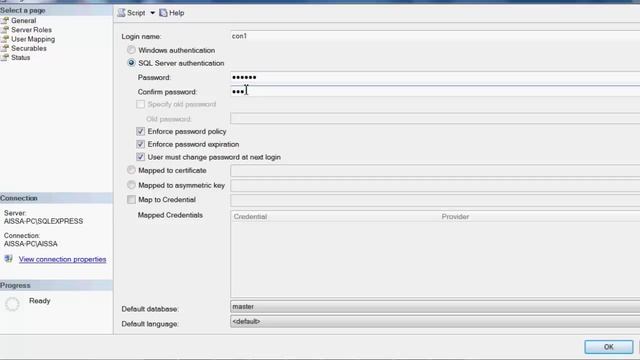Screen dimensions: 640x360
Task: Open View connection properties link
Action: click(x=62, y=259)
